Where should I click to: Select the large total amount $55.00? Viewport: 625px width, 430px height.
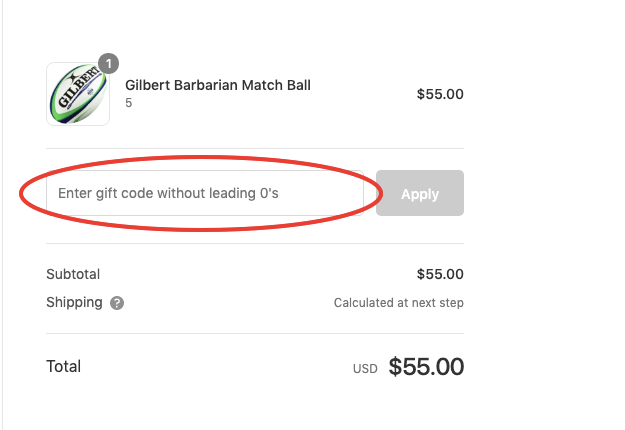[x=426, y=367]
